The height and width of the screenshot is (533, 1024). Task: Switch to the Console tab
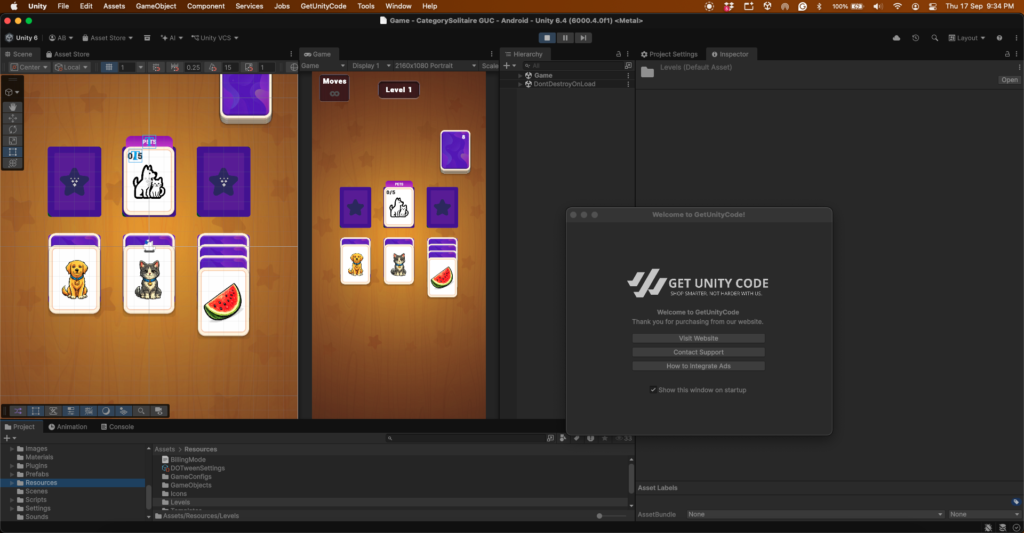[x=118, y=427]
